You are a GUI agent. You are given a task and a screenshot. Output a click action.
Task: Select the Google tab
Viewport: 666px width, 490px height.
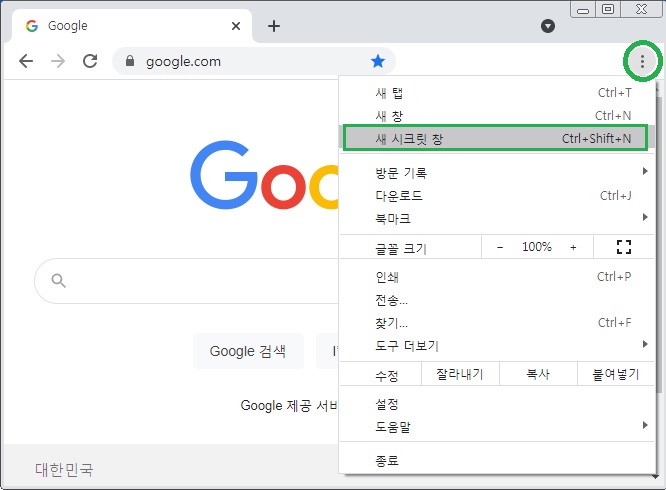[132, 26]
